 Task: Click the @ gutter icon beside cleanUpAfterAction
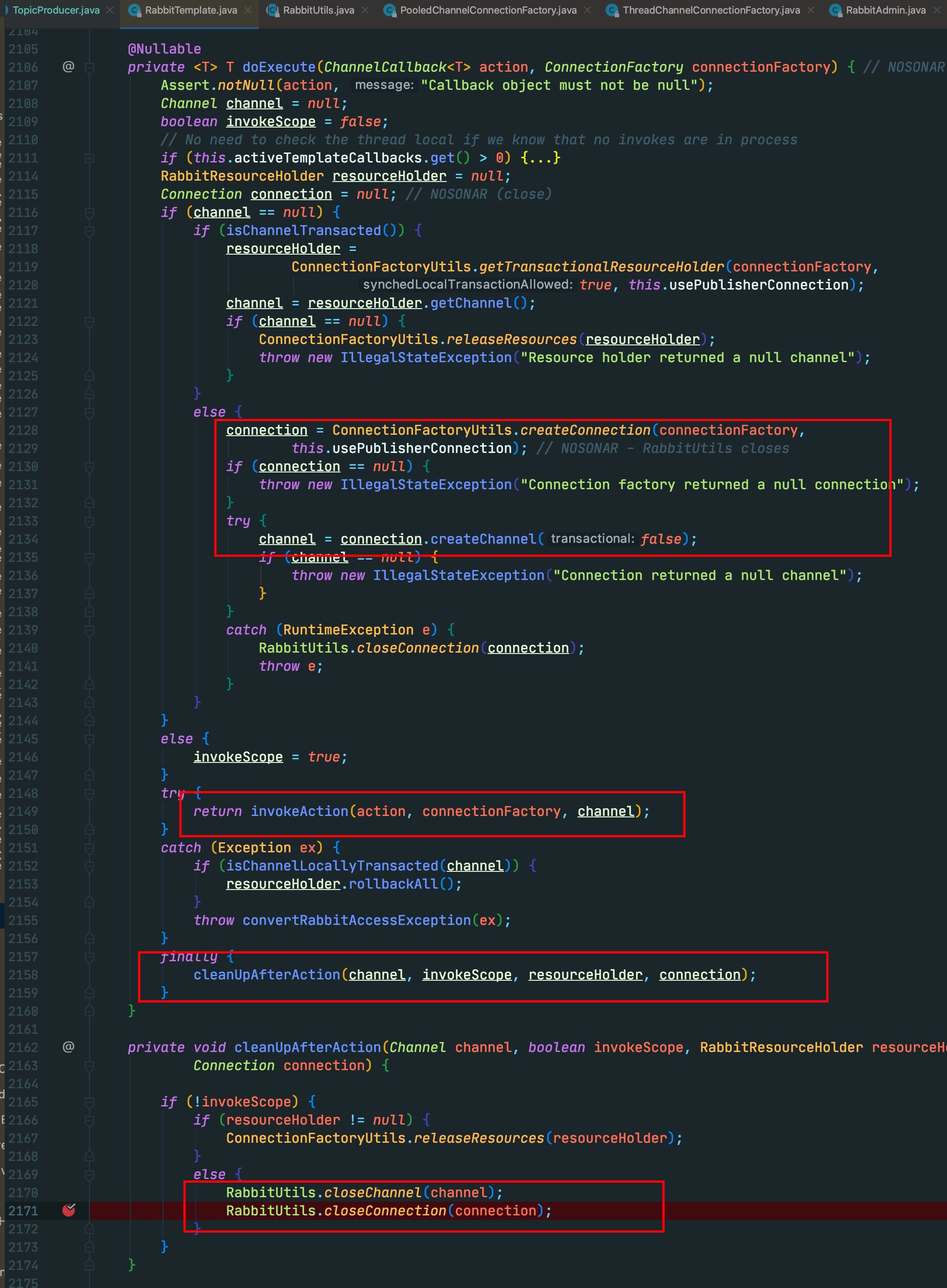[x=68, y=1046]
